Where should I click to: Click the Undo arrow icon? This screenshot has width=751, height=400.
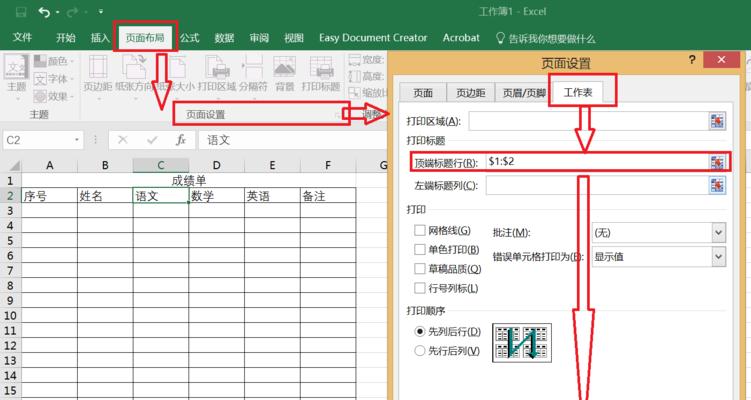(44, 12)
